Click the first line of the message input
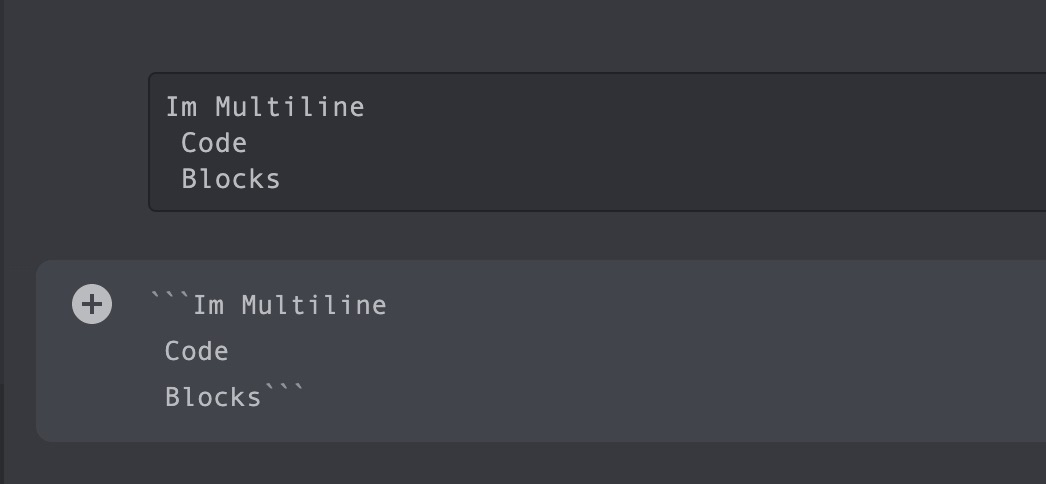The width and height of the screenshot is (1046, 484). pos(268,305)
